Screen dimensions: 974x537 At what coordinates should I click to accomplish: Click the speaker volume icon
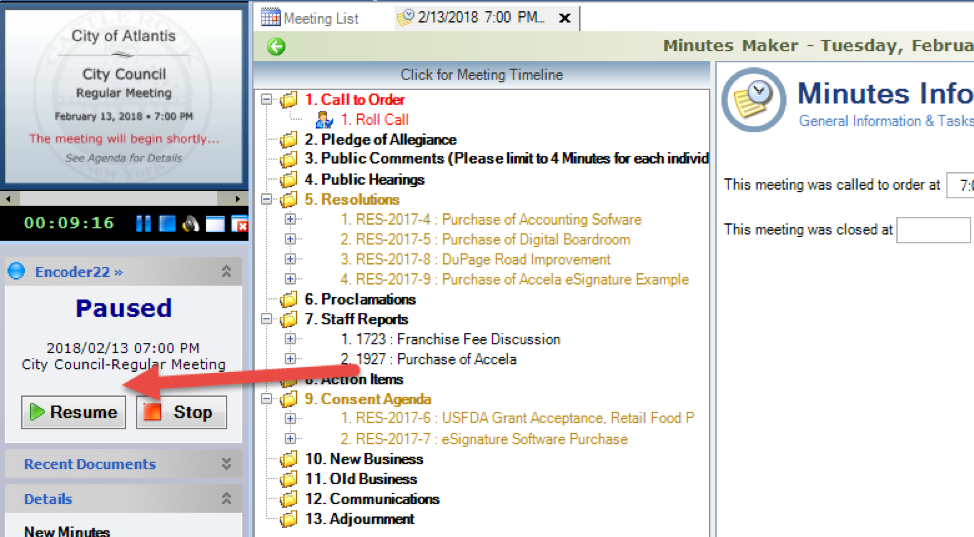[191, 224]
